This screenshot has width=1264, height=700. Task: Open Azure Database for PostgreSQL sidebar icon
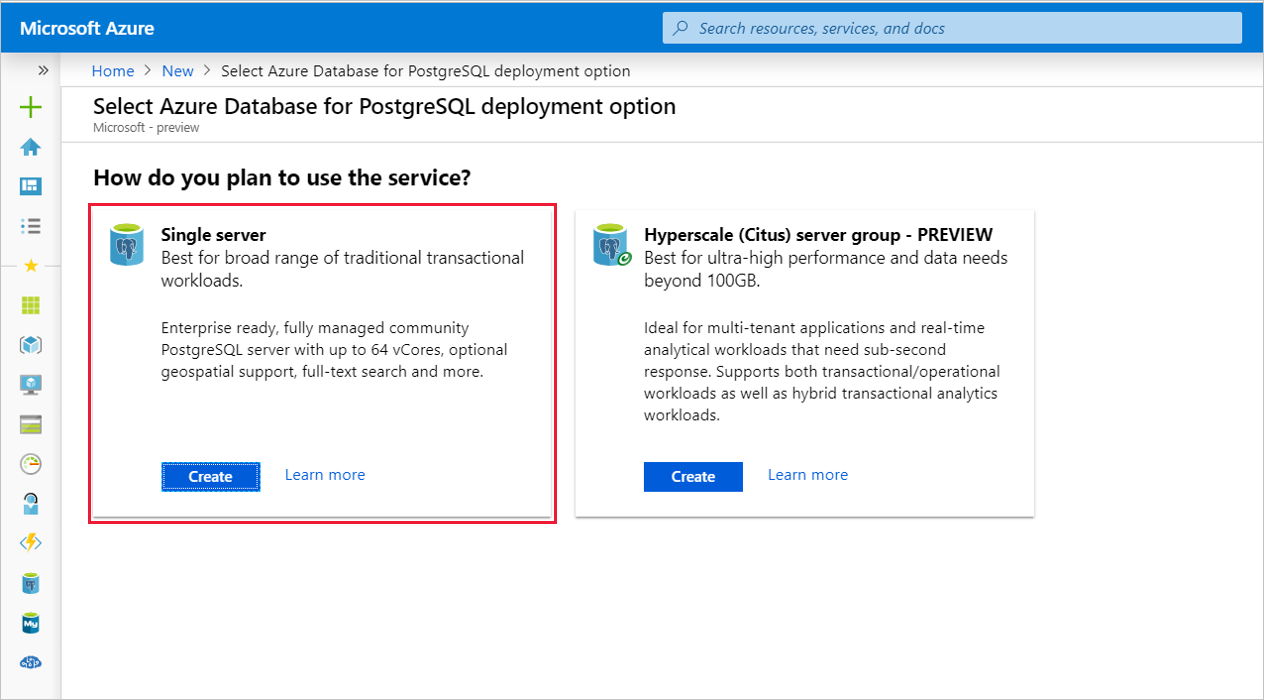(x=31, y=583)
